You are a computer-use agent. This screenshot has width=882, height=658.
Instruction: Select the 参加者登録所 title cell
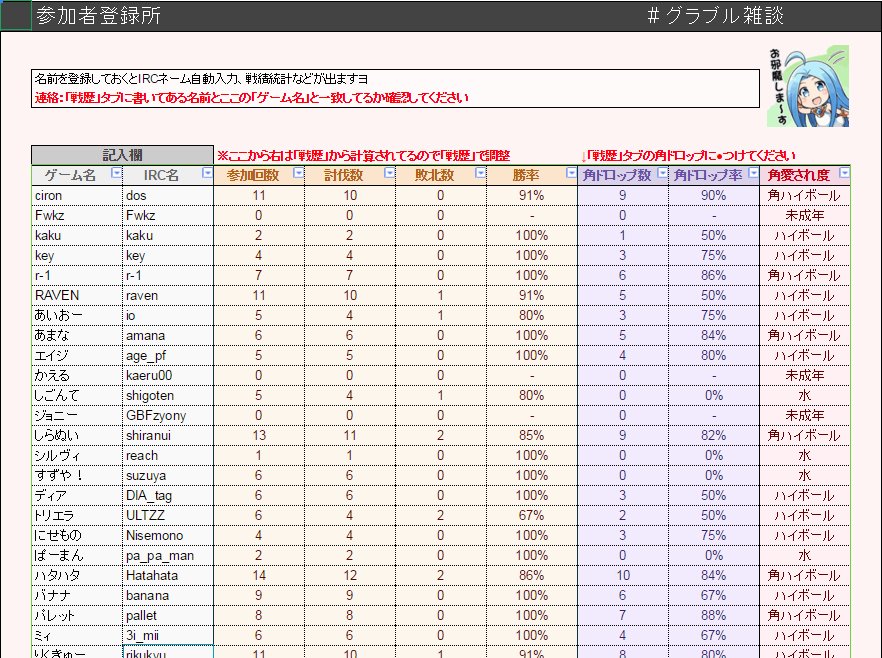coord(98,16)
